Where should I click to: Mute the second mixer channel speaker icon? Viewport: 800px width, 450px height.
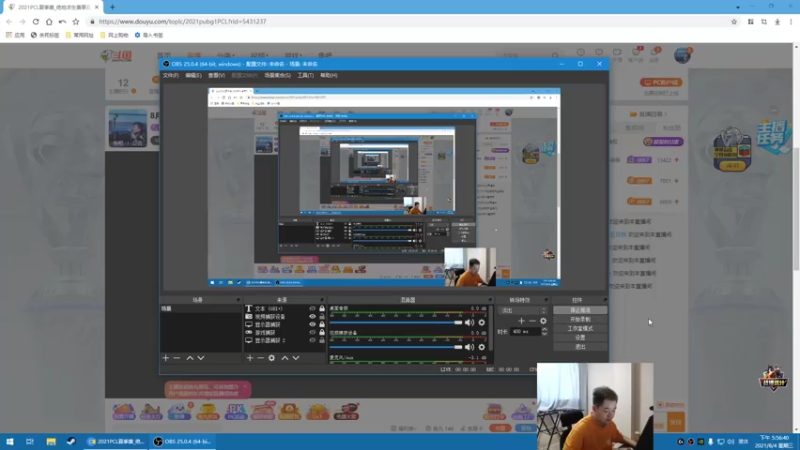(x=469, y=347)
